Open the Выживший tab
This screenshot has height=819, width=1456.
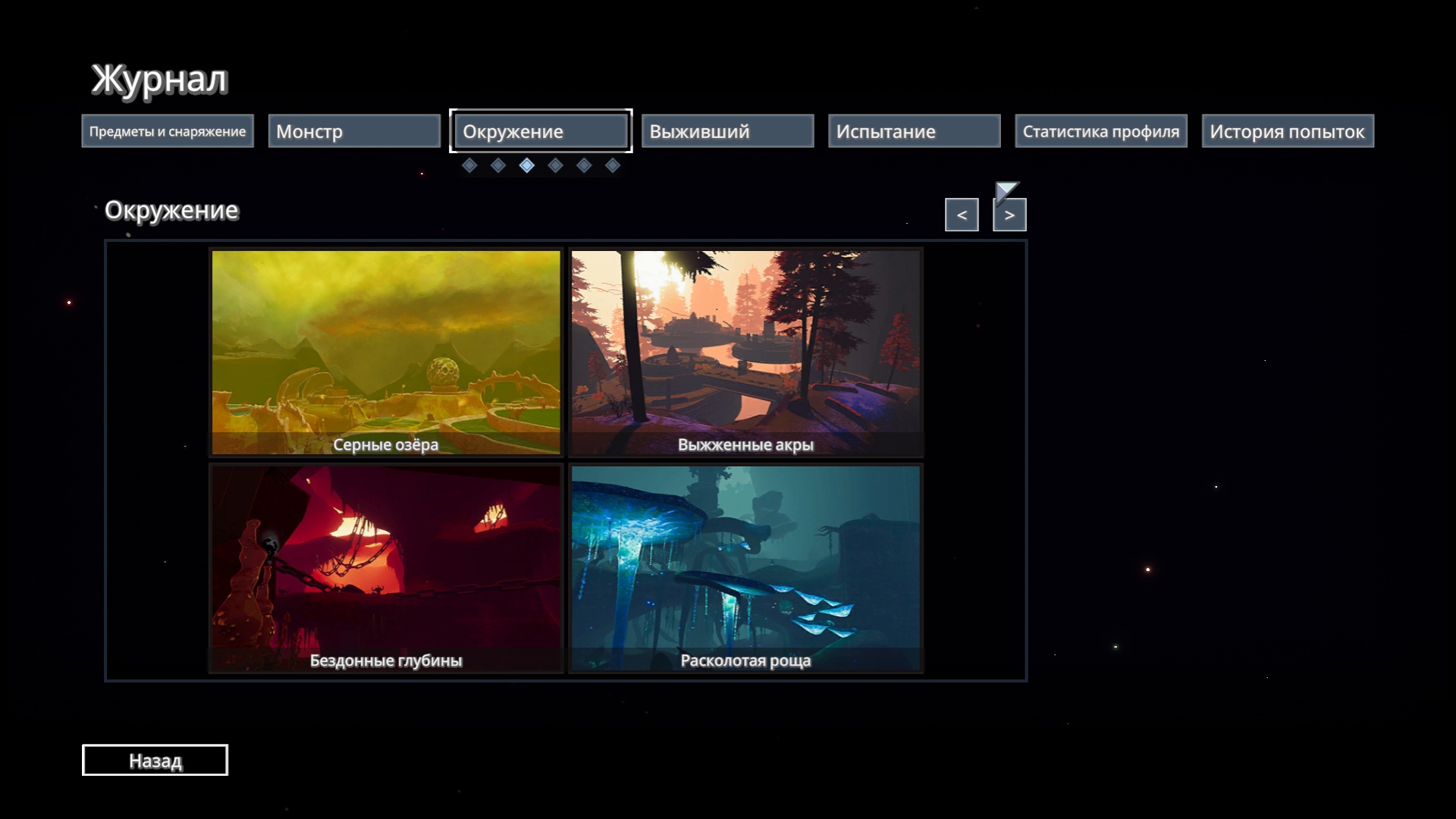tap(727, 131)
